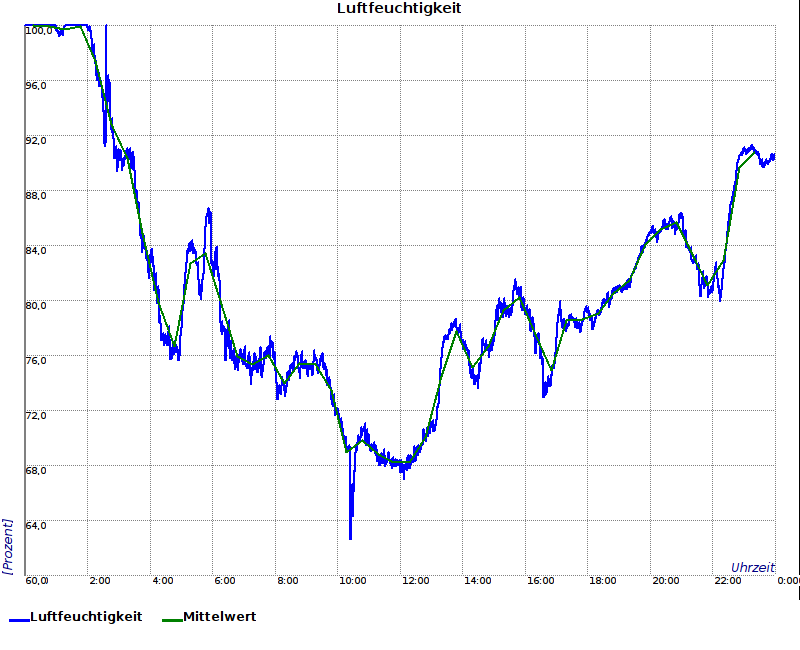800x650 pixels.
Task: Click the green Mittelwert legend color swatch
Action: (172, 620)
